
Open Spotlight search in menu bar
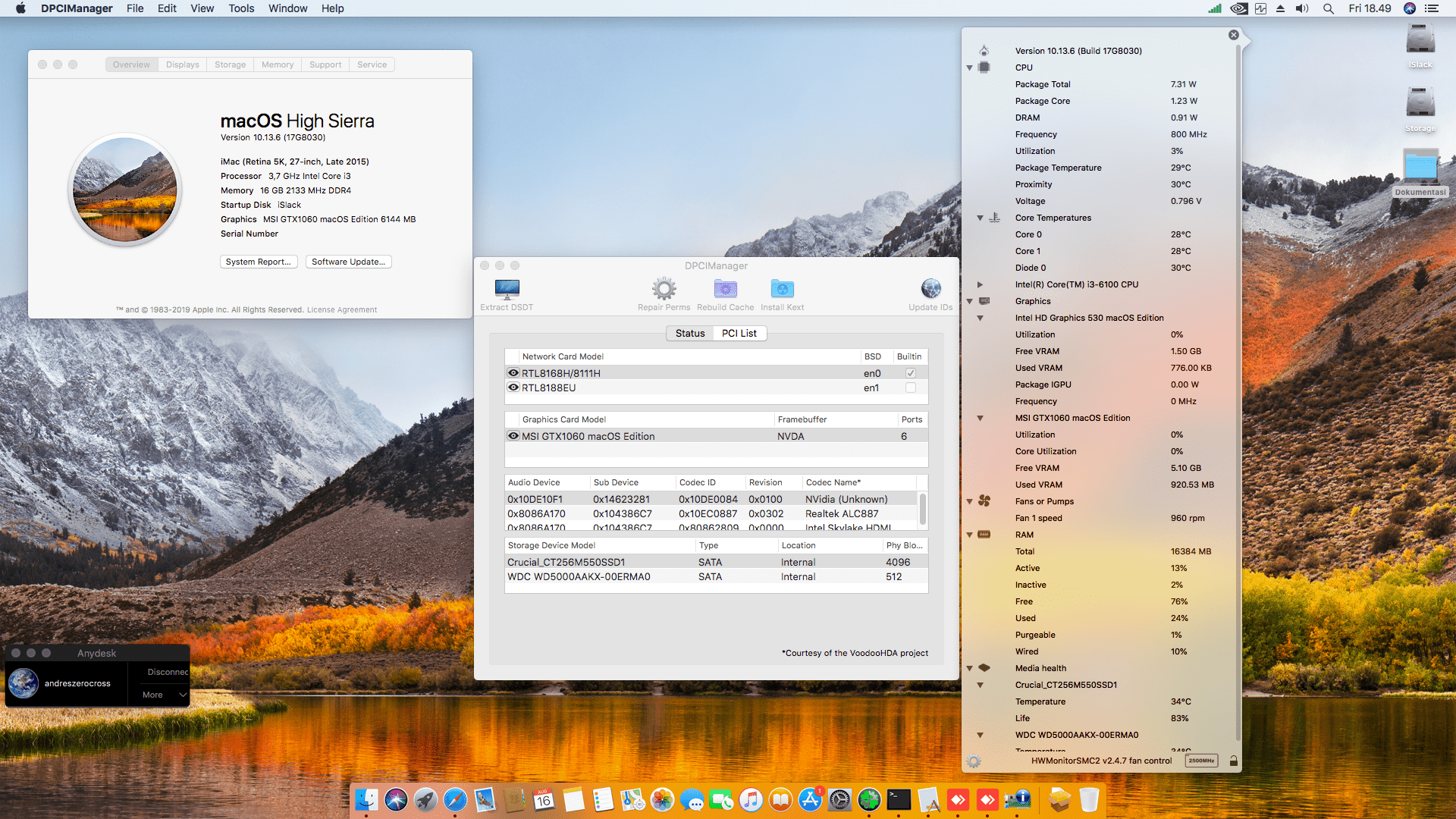[1328, 8]
